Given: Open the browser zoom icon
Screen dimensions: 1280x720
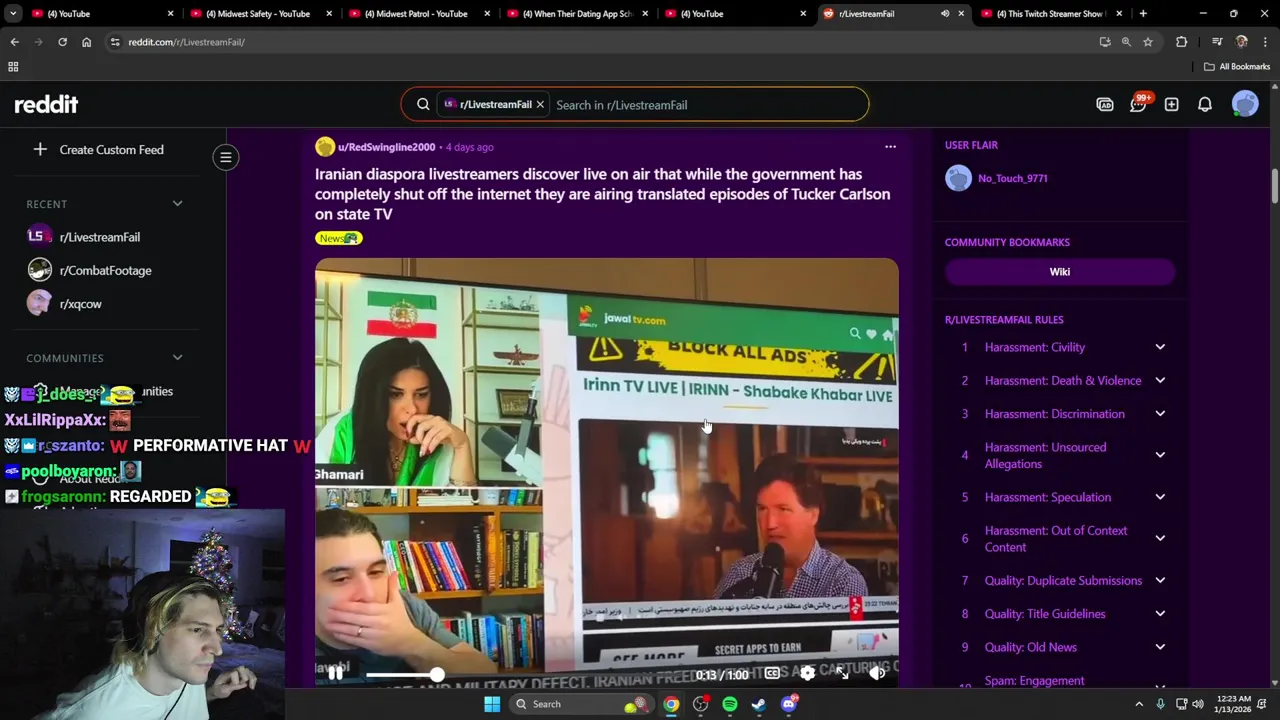Looking at the screenshot, I should point(1126,42).
